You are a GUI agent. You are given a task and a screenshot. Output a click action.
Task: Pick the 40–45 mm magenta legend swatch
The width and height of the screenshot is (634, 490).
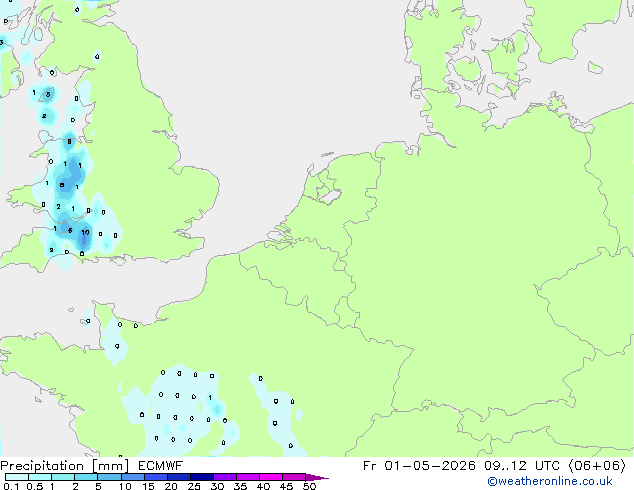tap(271, 477)
